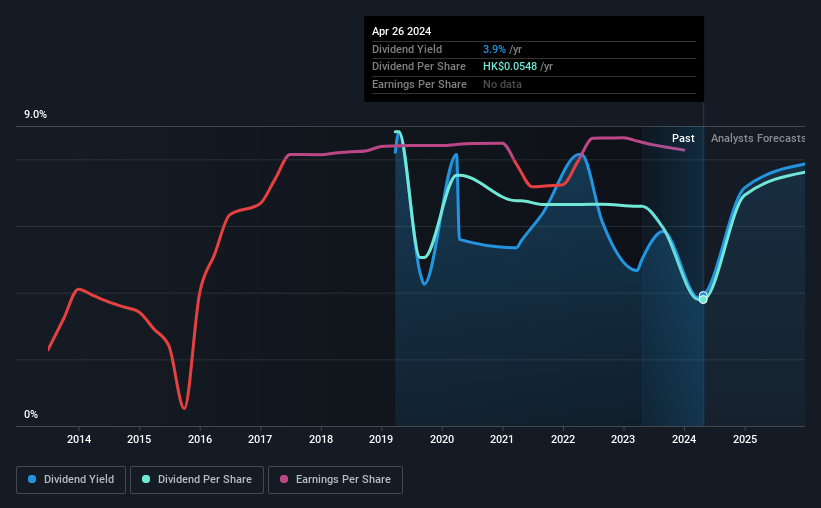Click the Apr 2024 data point marker
Screen dimensions: 821x508
[703, 298]
